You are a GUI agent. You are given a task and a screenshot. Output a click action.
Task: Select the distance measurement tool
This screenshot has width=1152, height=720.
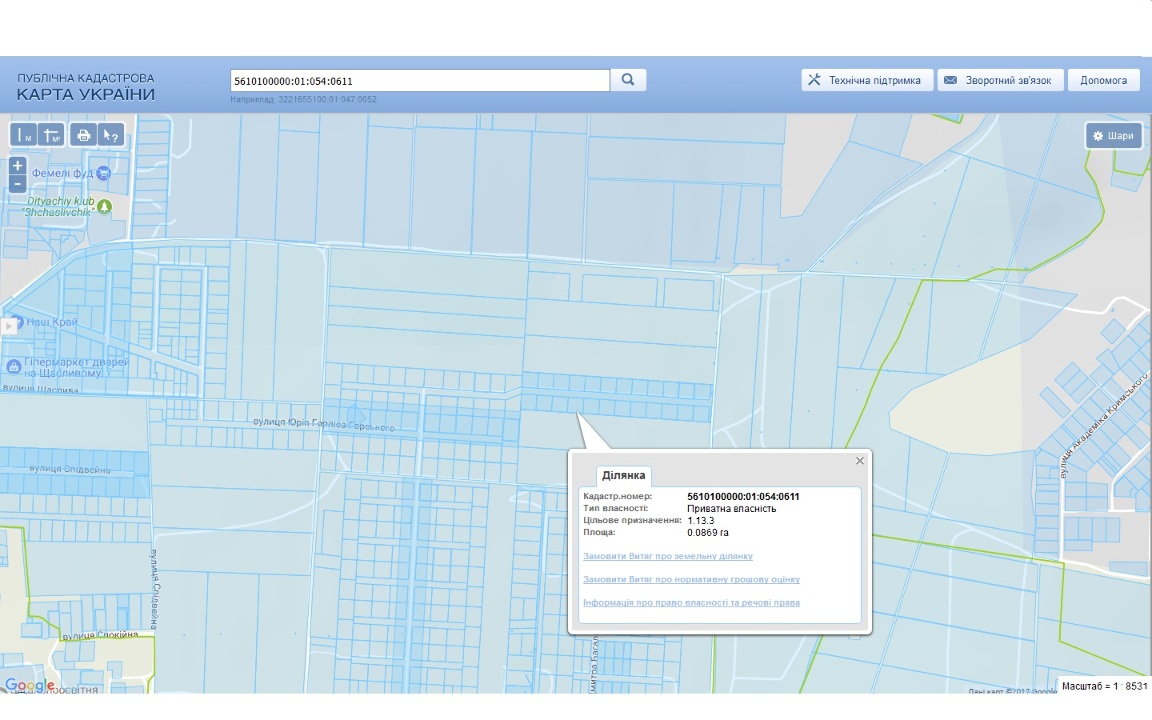tap(24, 135)
